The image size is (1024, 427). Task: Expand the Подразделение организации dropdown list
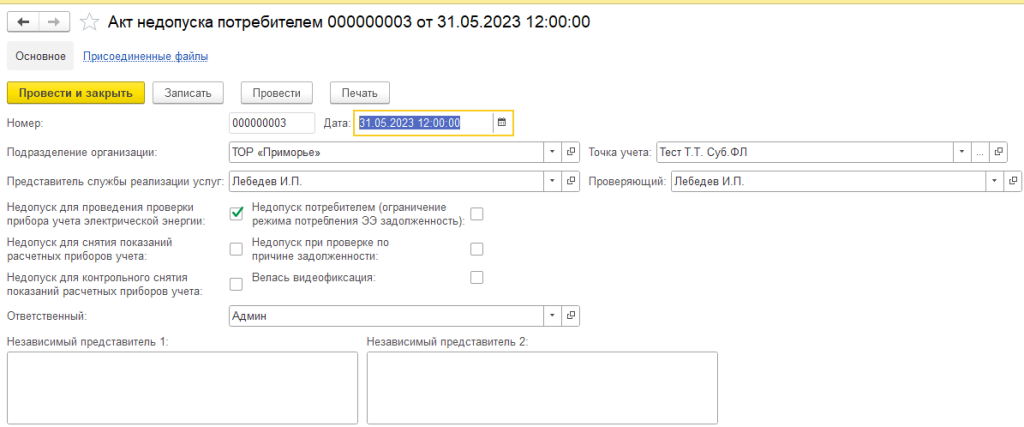tap(552, 153)
